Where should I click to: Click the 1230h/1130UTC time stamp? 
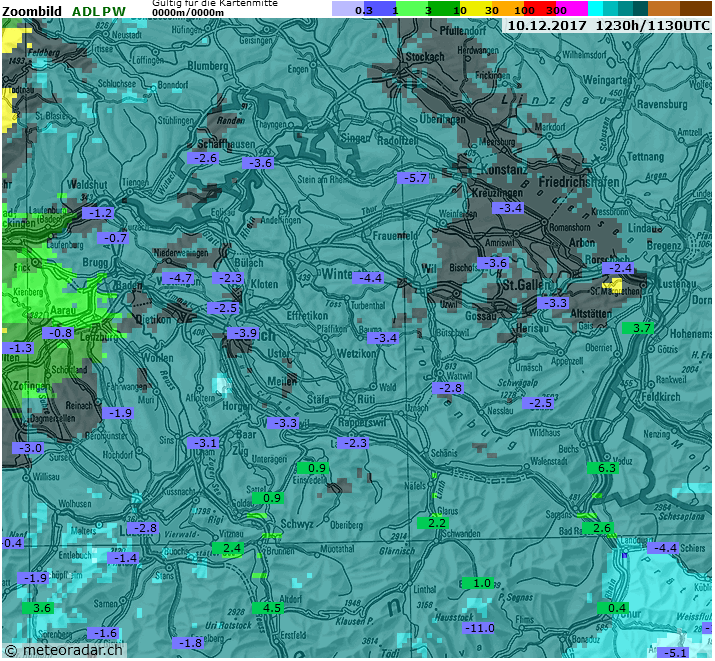point(653,26)
